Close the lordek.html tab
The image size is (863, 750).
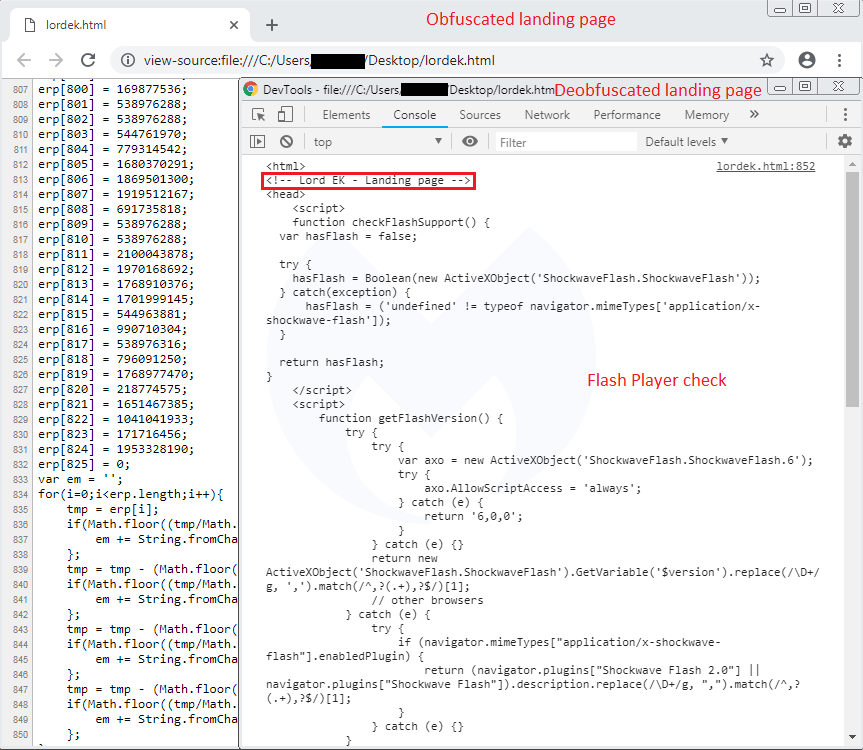click(x=234, y=25)
